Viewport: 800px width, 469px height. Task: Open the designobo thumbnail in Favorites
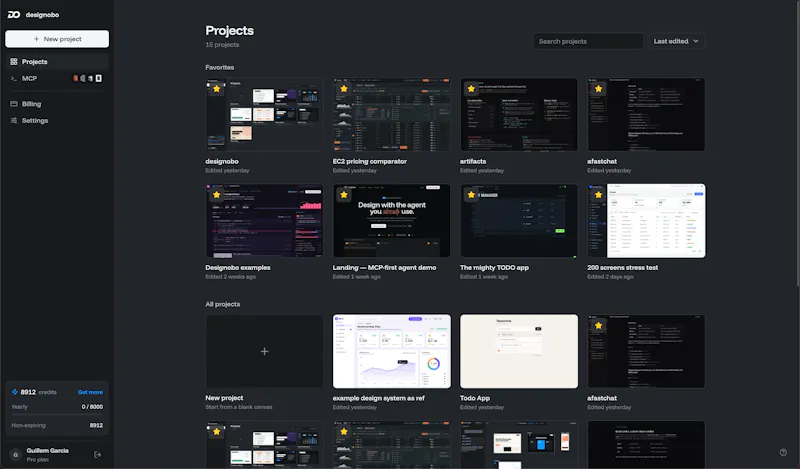[x=264, y=114]
